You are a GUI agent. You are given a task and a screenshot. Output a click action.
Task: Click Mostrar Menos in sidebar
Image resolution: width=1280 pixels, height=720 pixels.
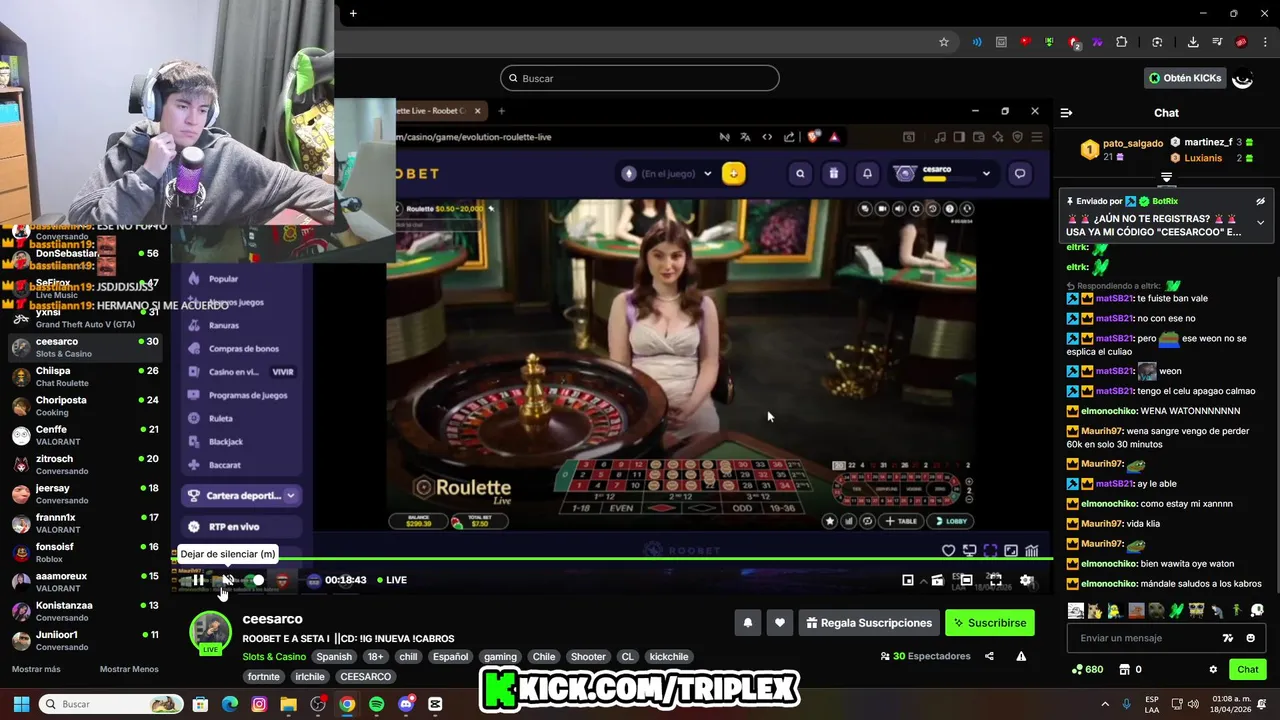(x=129, y=669)
